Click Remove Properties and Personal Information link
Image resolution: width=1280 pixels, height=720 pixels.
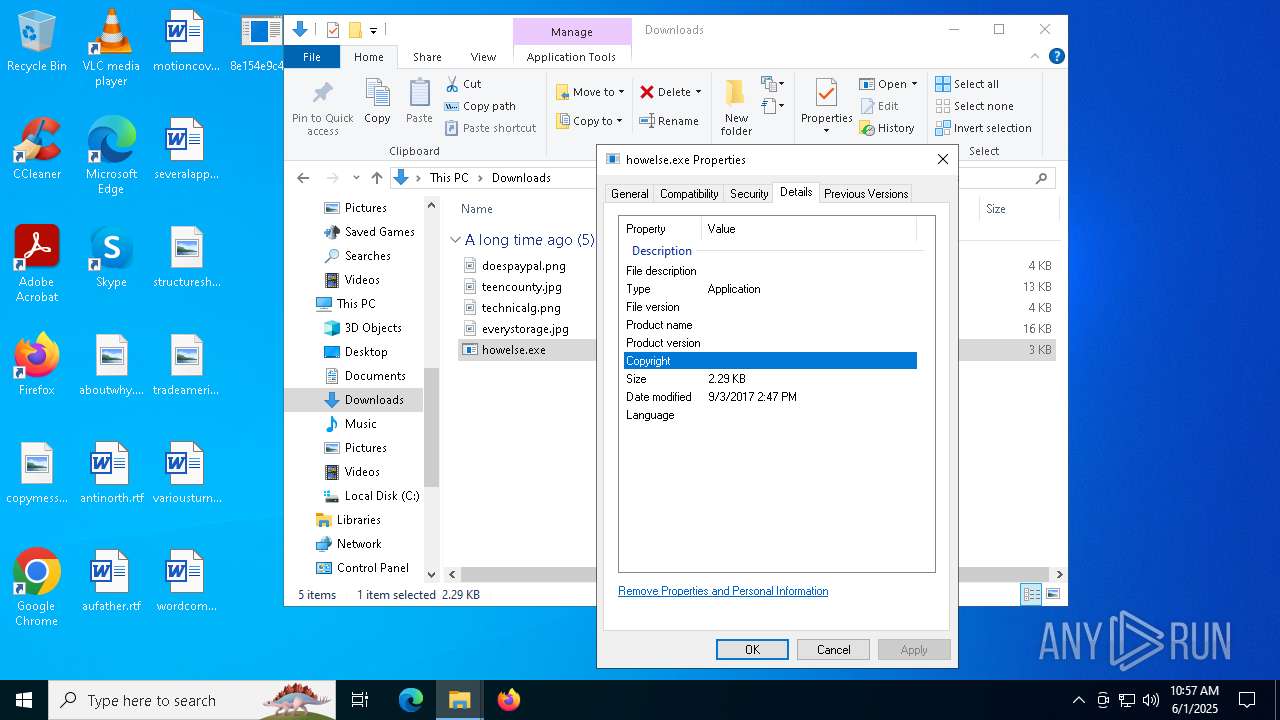point(723,591)
